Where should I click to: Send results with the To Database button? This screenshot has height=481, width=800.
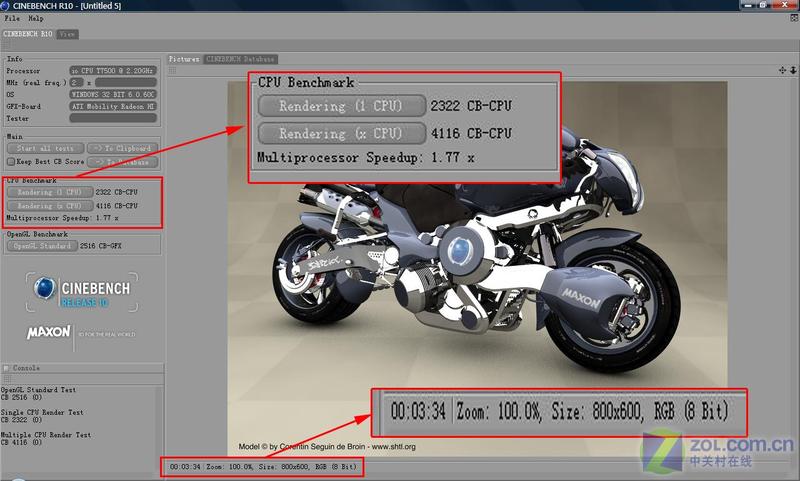122,162
